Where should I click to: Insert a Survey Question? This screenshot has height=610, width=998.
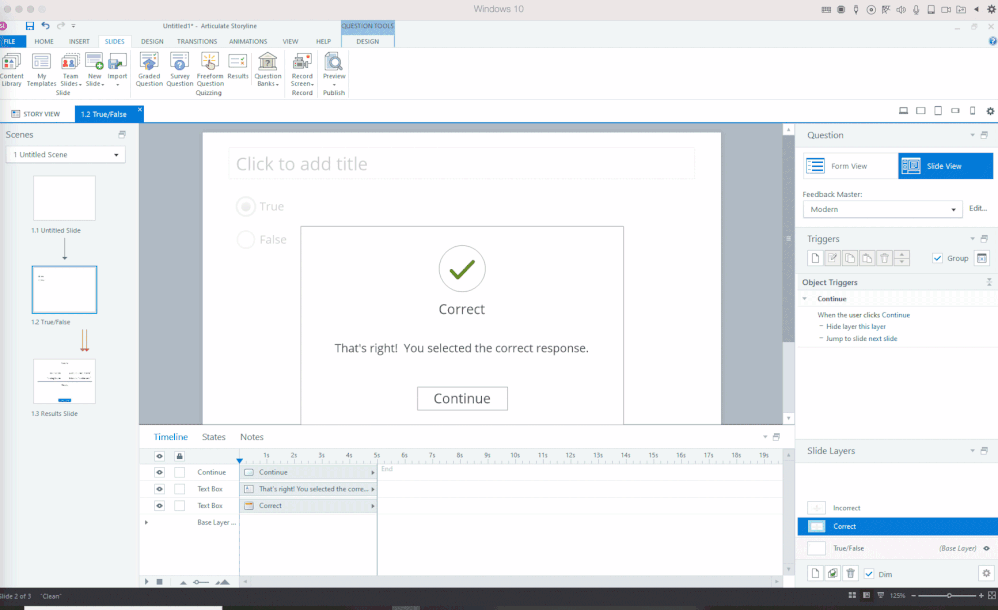[x=179, y=67]
